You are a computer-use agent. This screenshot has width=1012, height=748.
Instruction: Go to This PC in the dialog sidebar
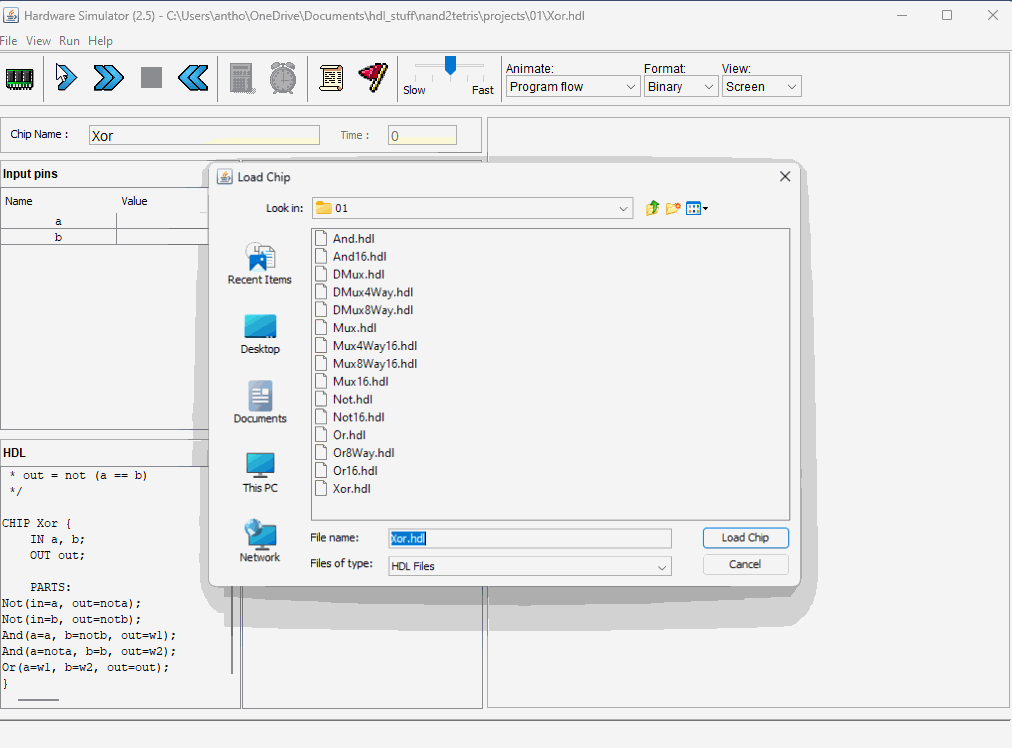(260, 473)
